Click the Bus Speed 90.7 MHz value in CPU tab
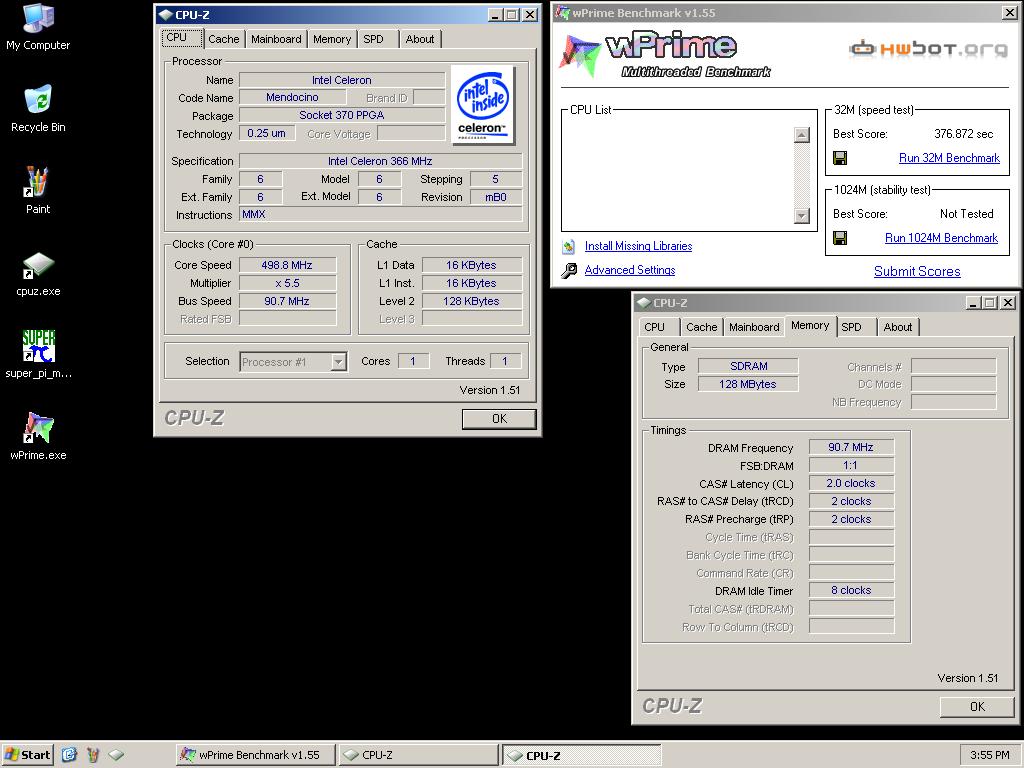The width and height of the screenshot is (1024, 768). pos(287,301)
